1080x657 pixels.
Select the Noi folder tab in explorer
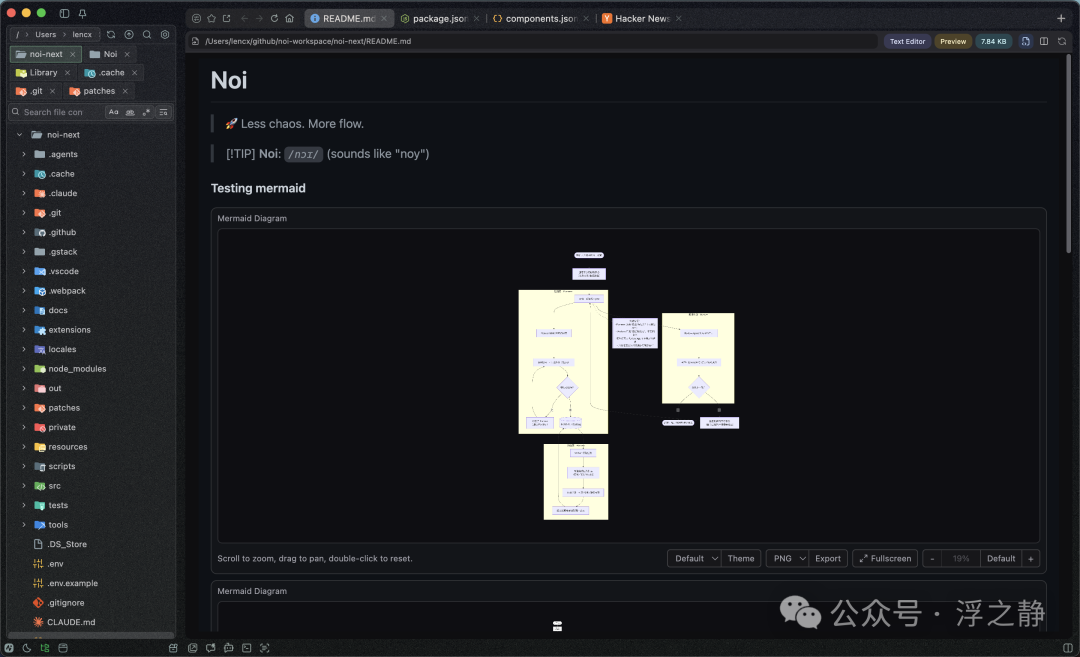point(110,54)
